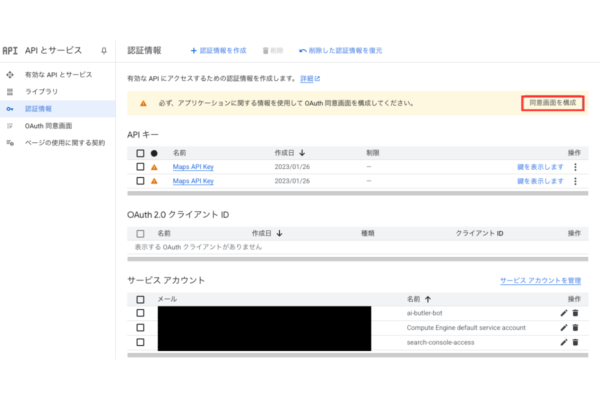Edit the ai-butler-bot service account
Screen dimensions: 600x400
click(564, 313)
